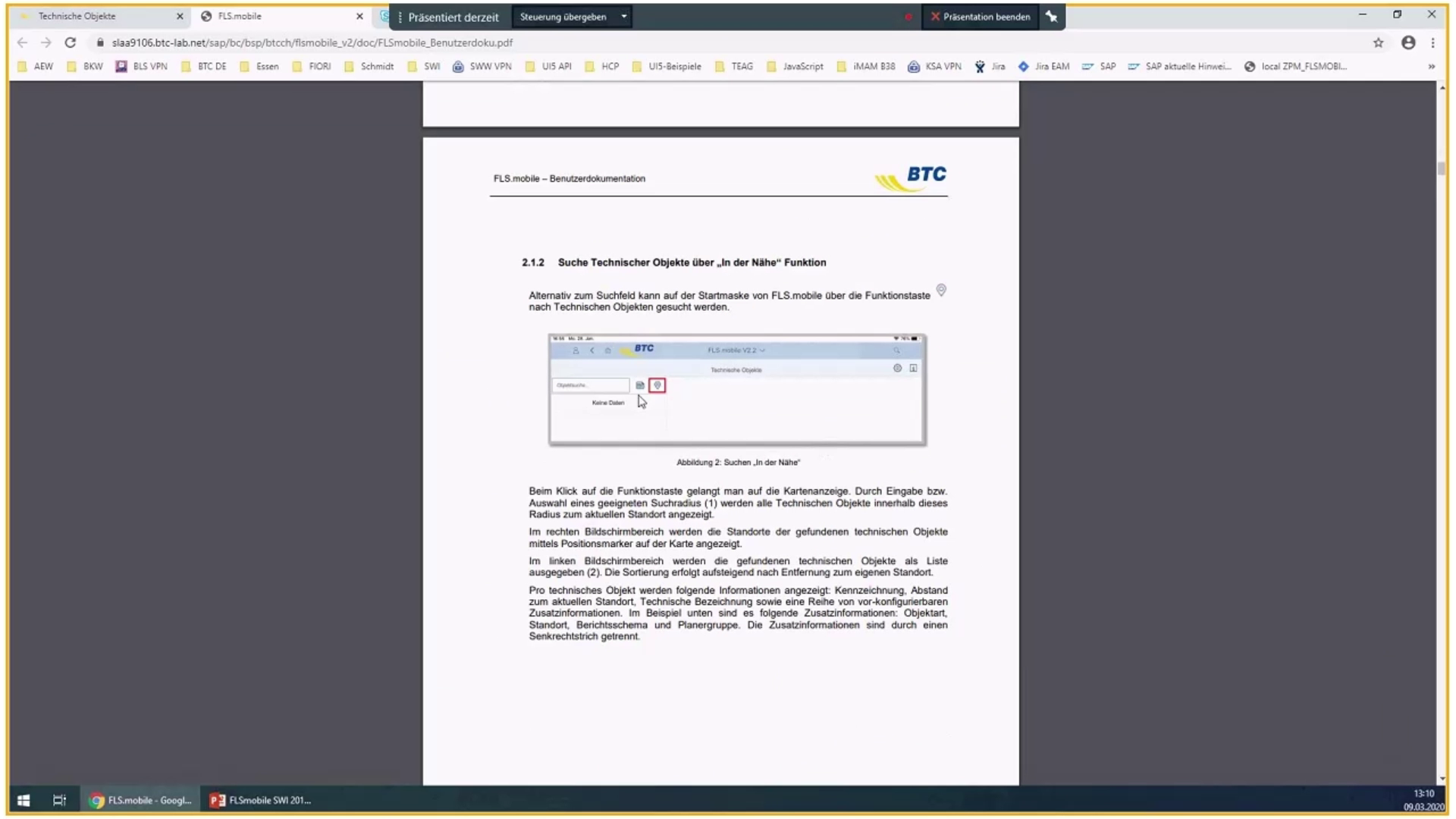Open the Jira EAM bookmark
Viewport: 1456px width, 819px height.
pyautogui.click(x=1050, y=66)
